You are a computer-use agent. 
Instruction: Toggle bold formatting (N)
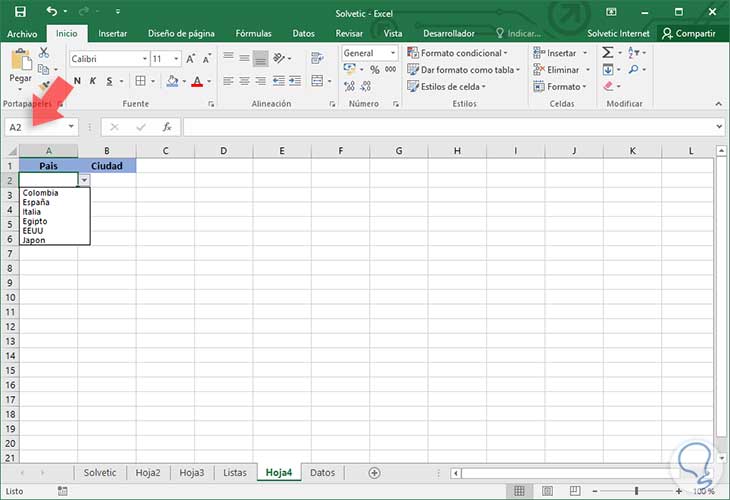click(x=77, y=81)
